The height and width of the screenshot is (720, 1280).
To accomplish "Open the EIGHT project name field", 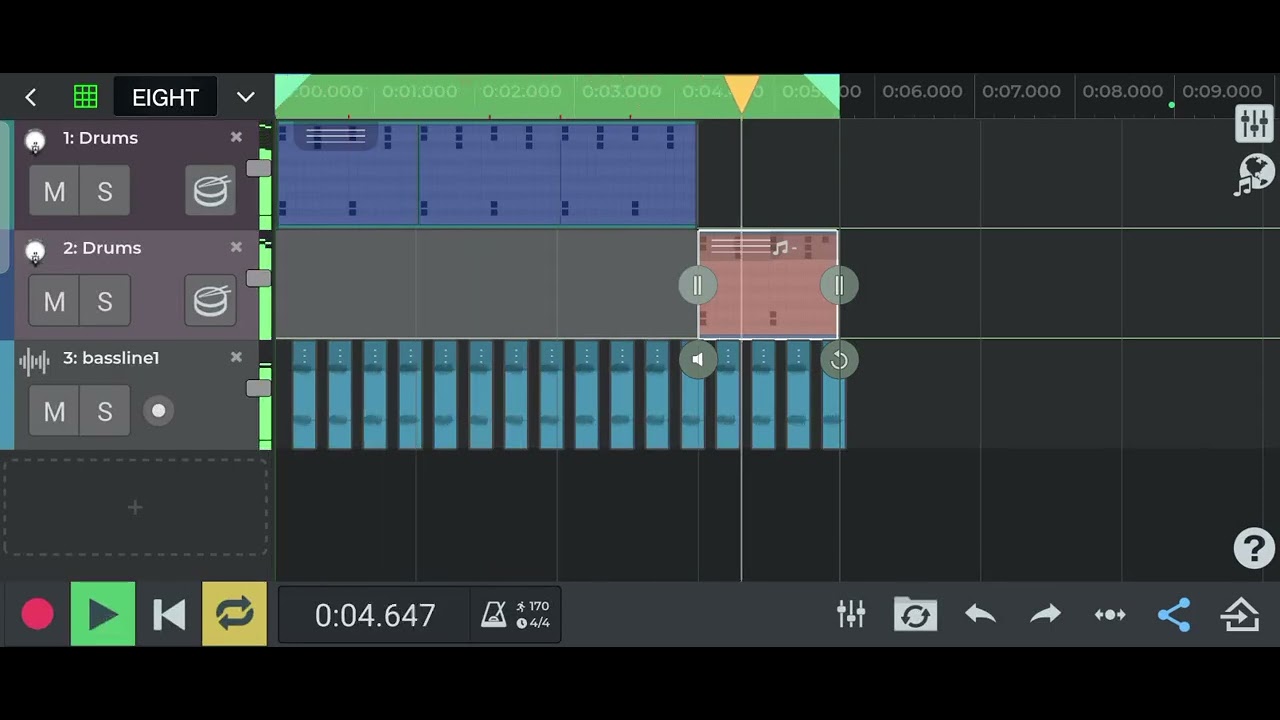I will (166, 97).
